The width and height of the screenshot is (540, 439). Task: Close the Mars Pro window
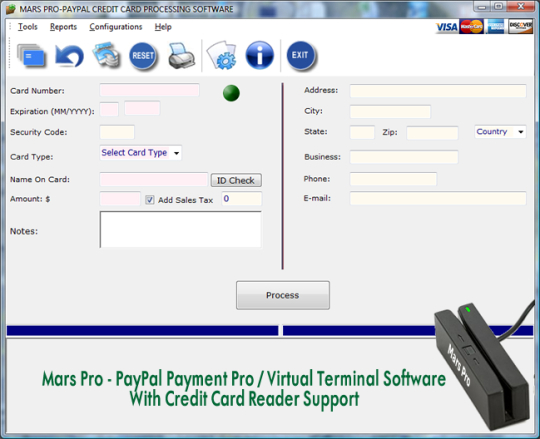click(521, 7)
